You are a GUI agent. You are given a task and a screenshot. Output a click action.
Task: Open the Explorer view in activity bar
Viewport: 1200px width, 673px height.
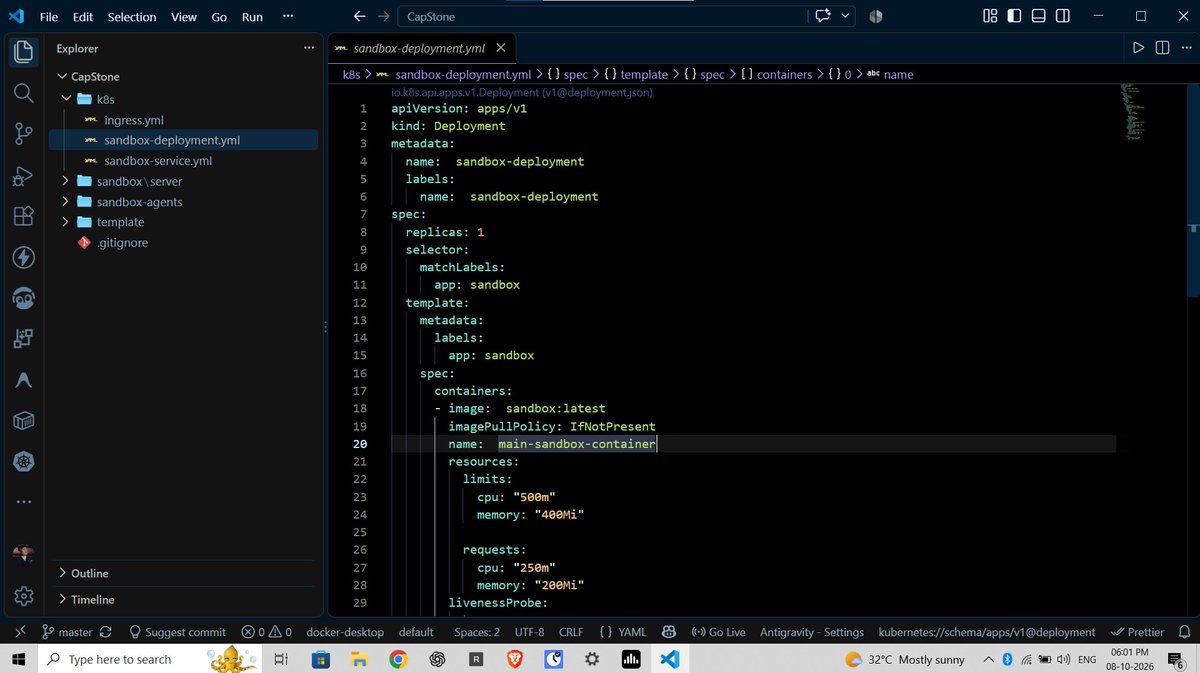pos(24,51)
